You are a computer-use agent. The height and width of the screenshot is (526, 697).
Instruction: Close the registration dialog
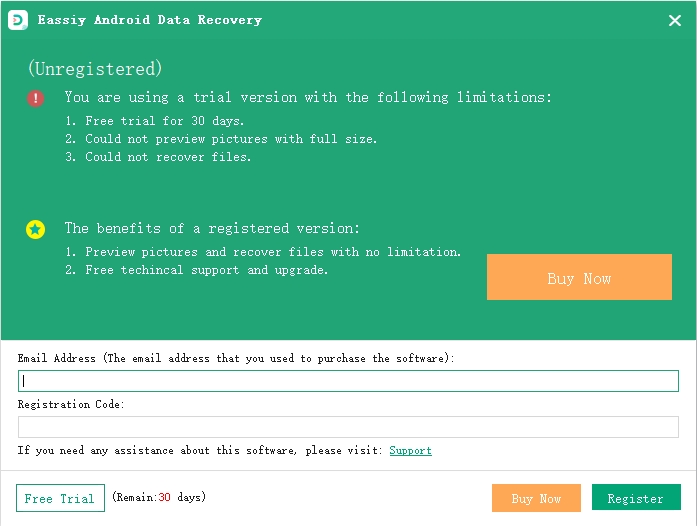[674, 20]
